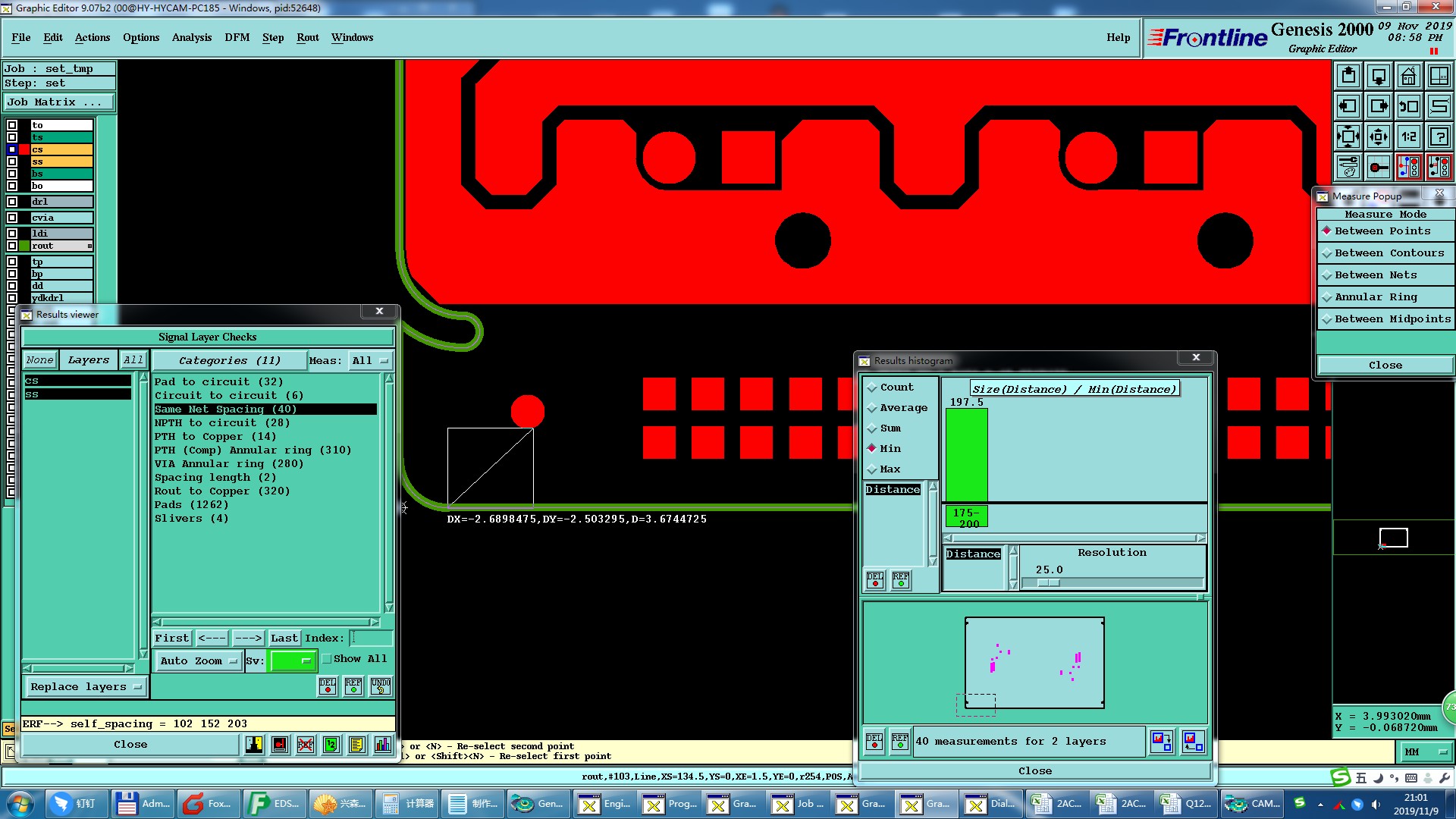Click the Last navigation button
1456x819 pixels.
(284, 639)
